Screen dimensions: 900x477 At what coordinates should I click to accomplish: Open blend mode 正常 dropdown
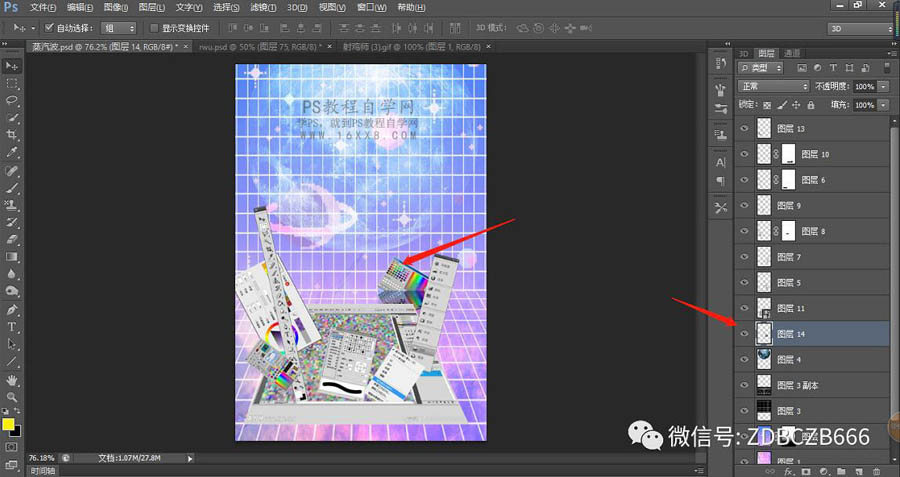[773, 86]
